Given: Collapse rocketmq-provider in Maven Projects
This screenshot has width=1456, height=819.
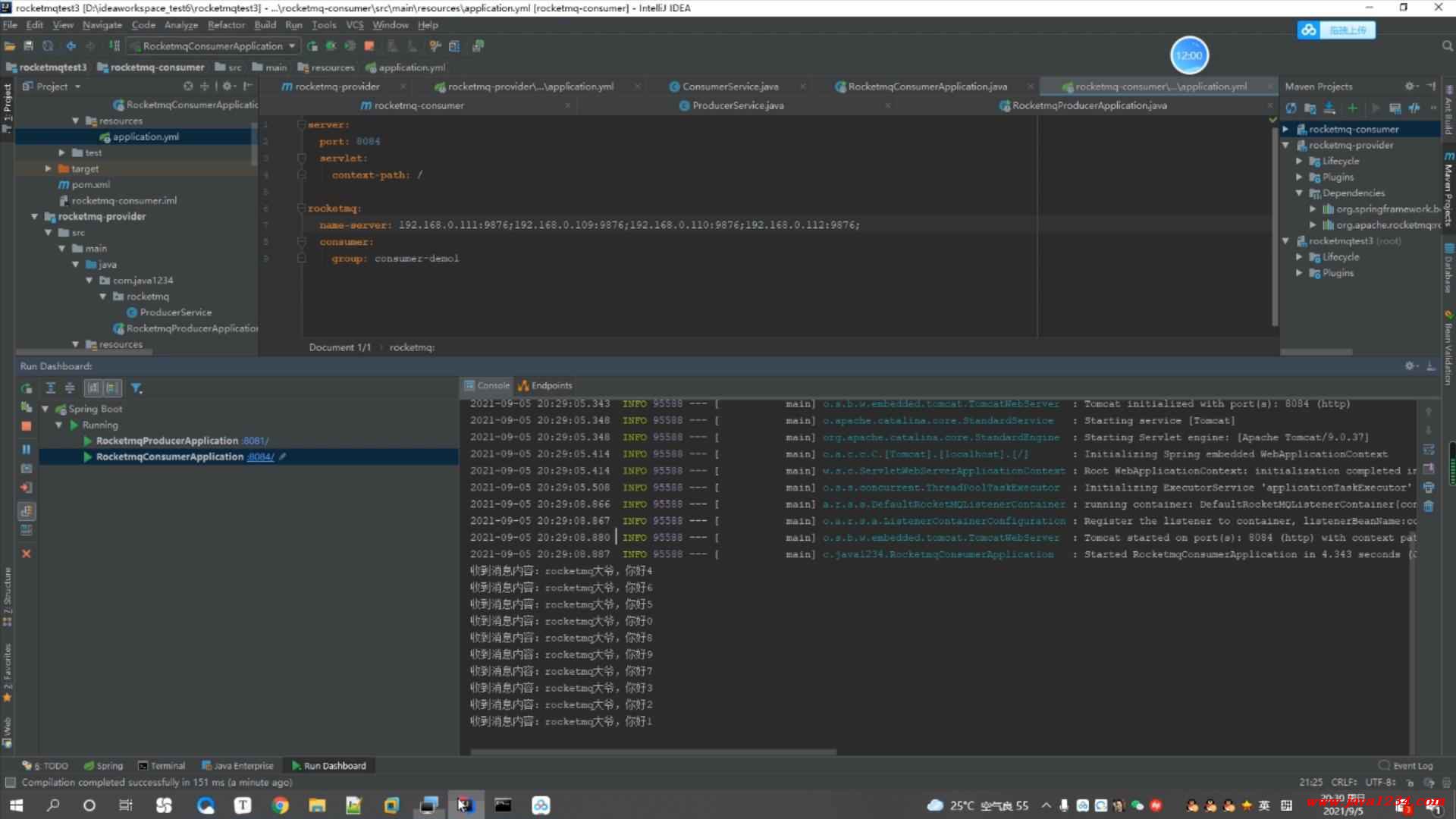Looking at the screenshot, I should (x=1286, y=146).
